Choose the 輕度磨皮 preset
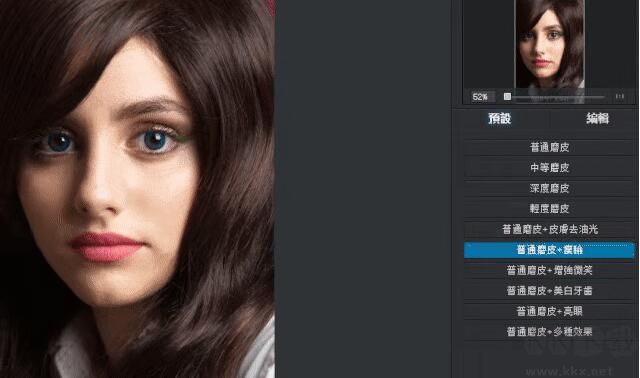This screenshot has height=378, width=640. click(549, 209)
